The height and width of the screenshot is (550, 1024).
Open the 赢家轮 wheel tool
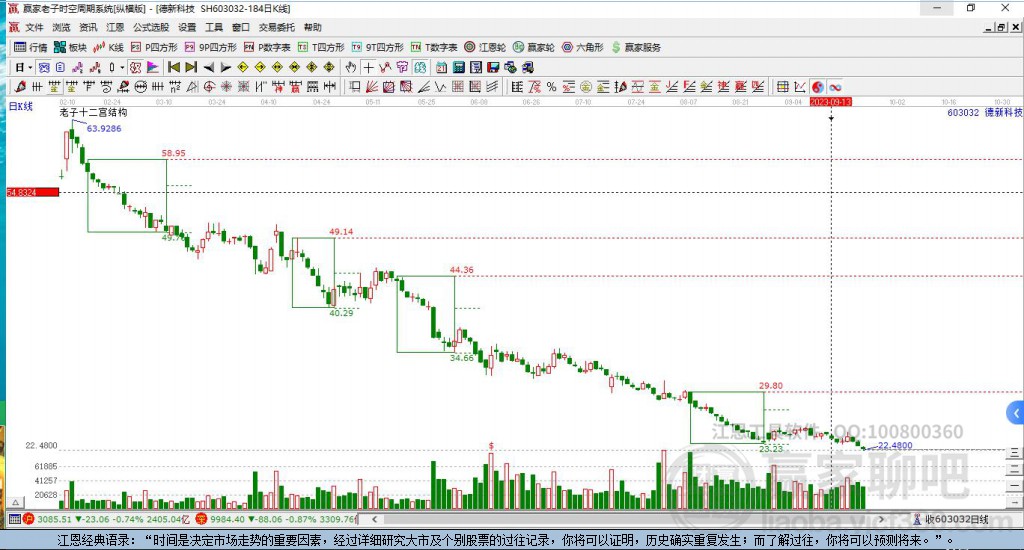[x=534, y=47]
